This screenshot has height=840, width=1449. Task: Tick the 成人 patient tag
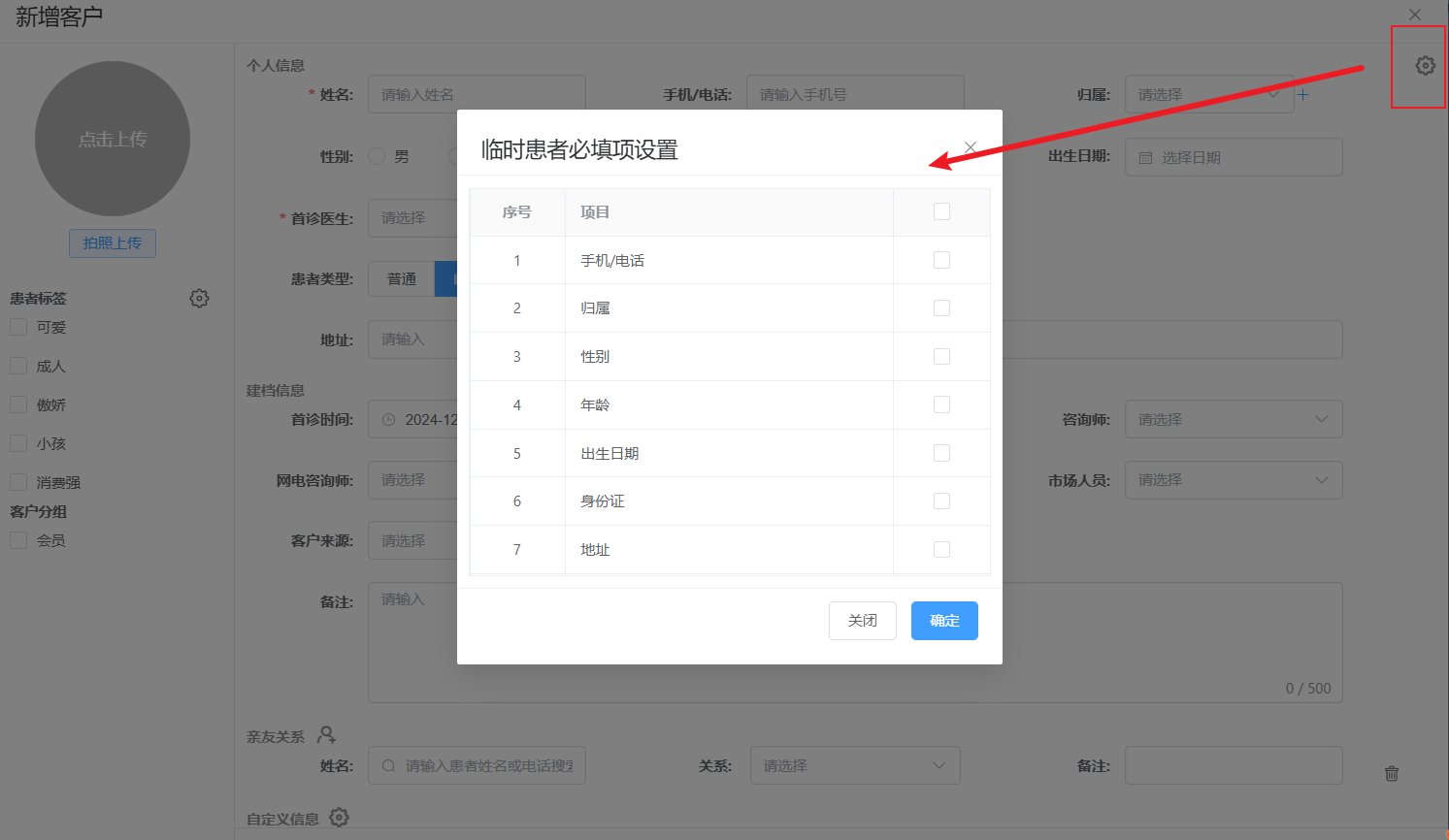(x=18, y=366)
